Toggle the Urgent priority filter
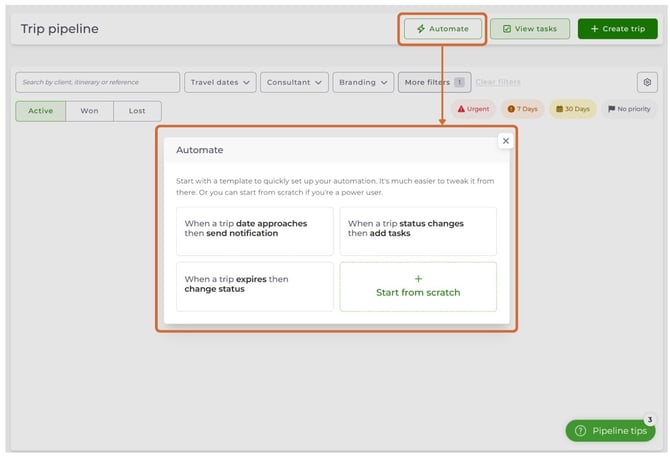The height and width of the screenshot is (462, 670). click(x=473, y=109)
